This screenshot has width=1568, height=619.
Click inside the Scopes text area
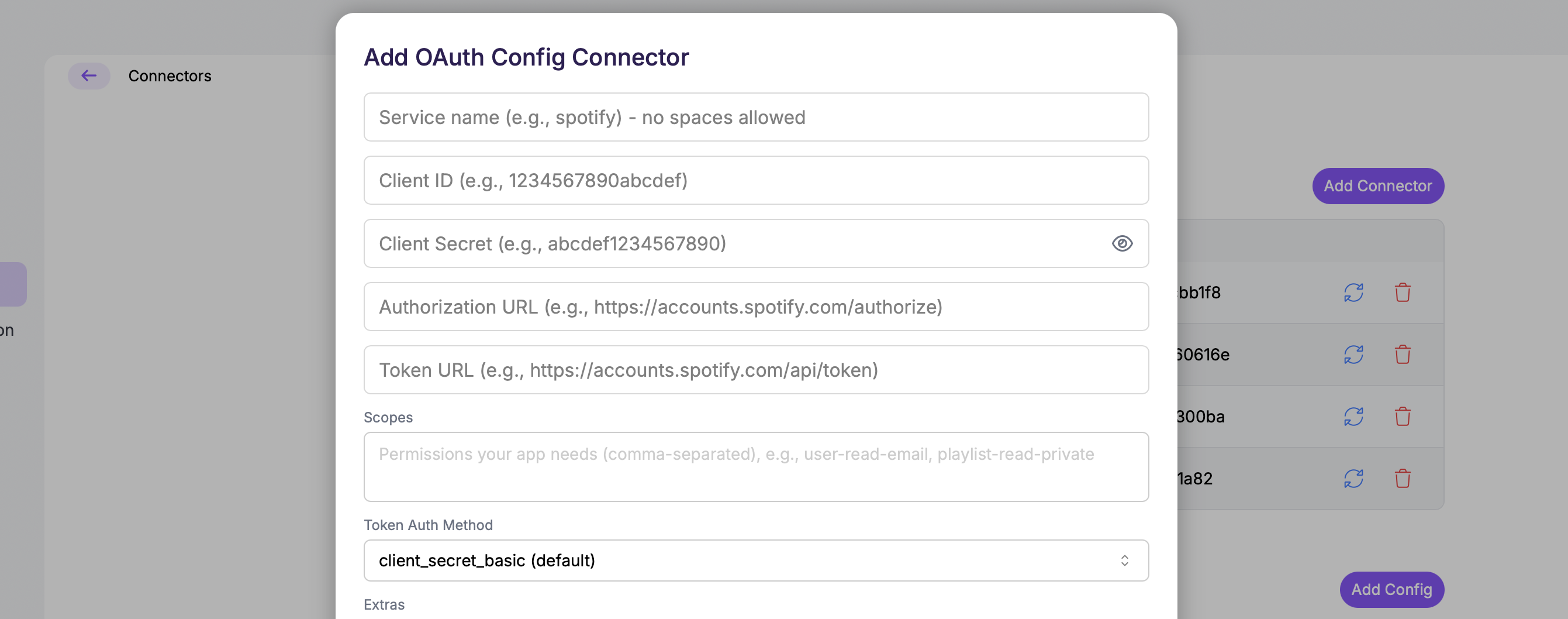(755, 467)
